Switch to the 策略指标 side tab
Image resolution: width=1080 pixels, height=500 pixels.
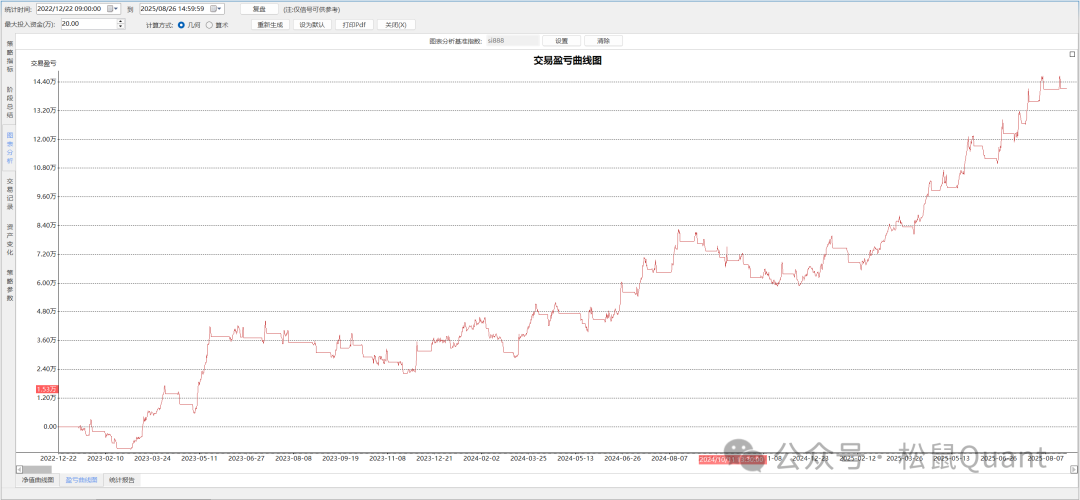click(10, 58)
